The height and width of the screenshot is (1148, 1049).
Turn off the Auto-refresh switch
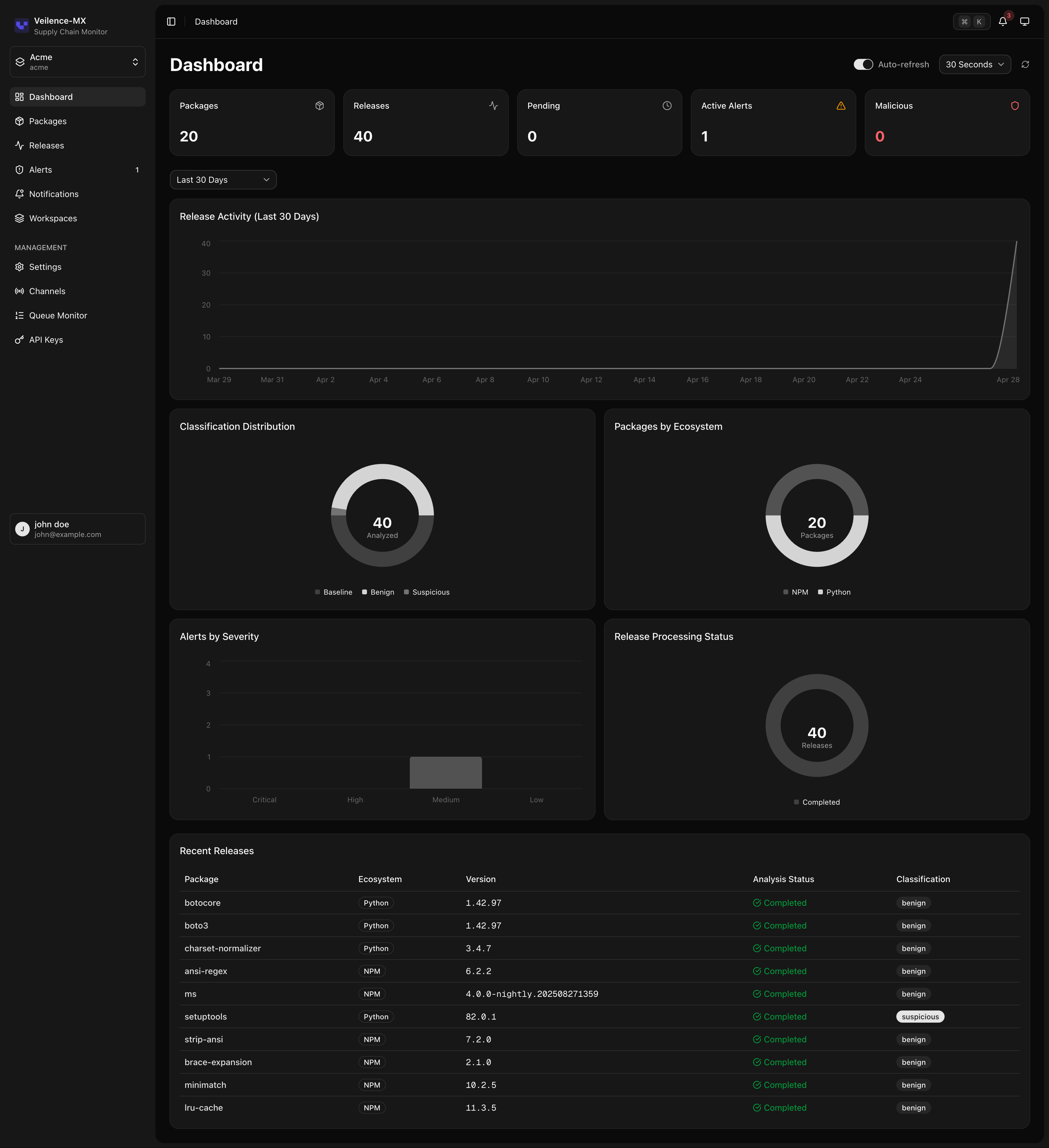pyautogui.click(x=863, y=64)
